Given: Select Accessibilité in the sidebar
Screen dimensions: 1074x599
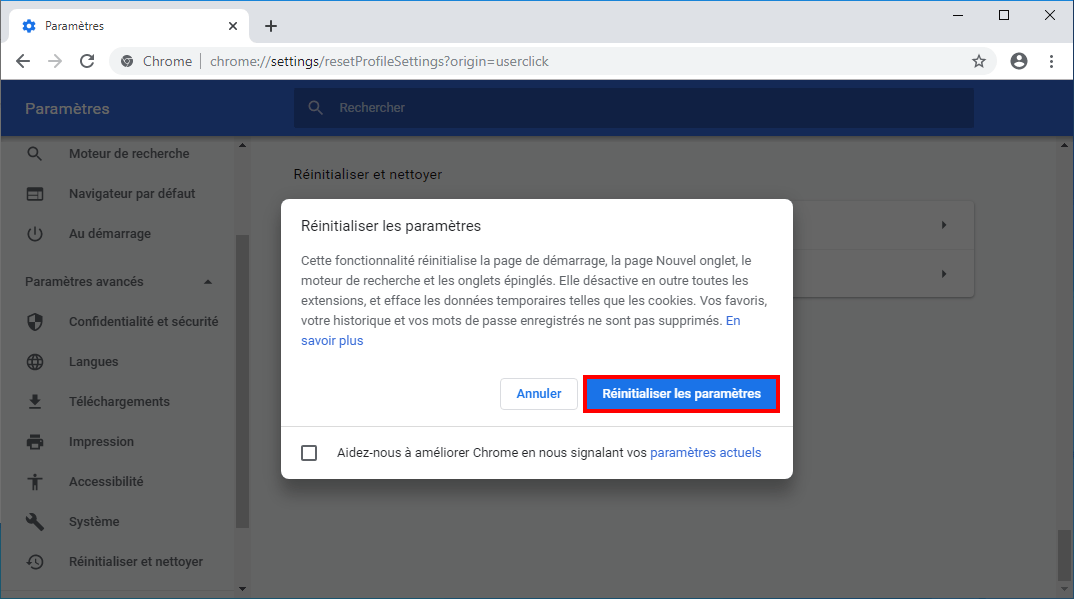Looking at the screenshot, I should pyautogui.click(x=106, y=482).
